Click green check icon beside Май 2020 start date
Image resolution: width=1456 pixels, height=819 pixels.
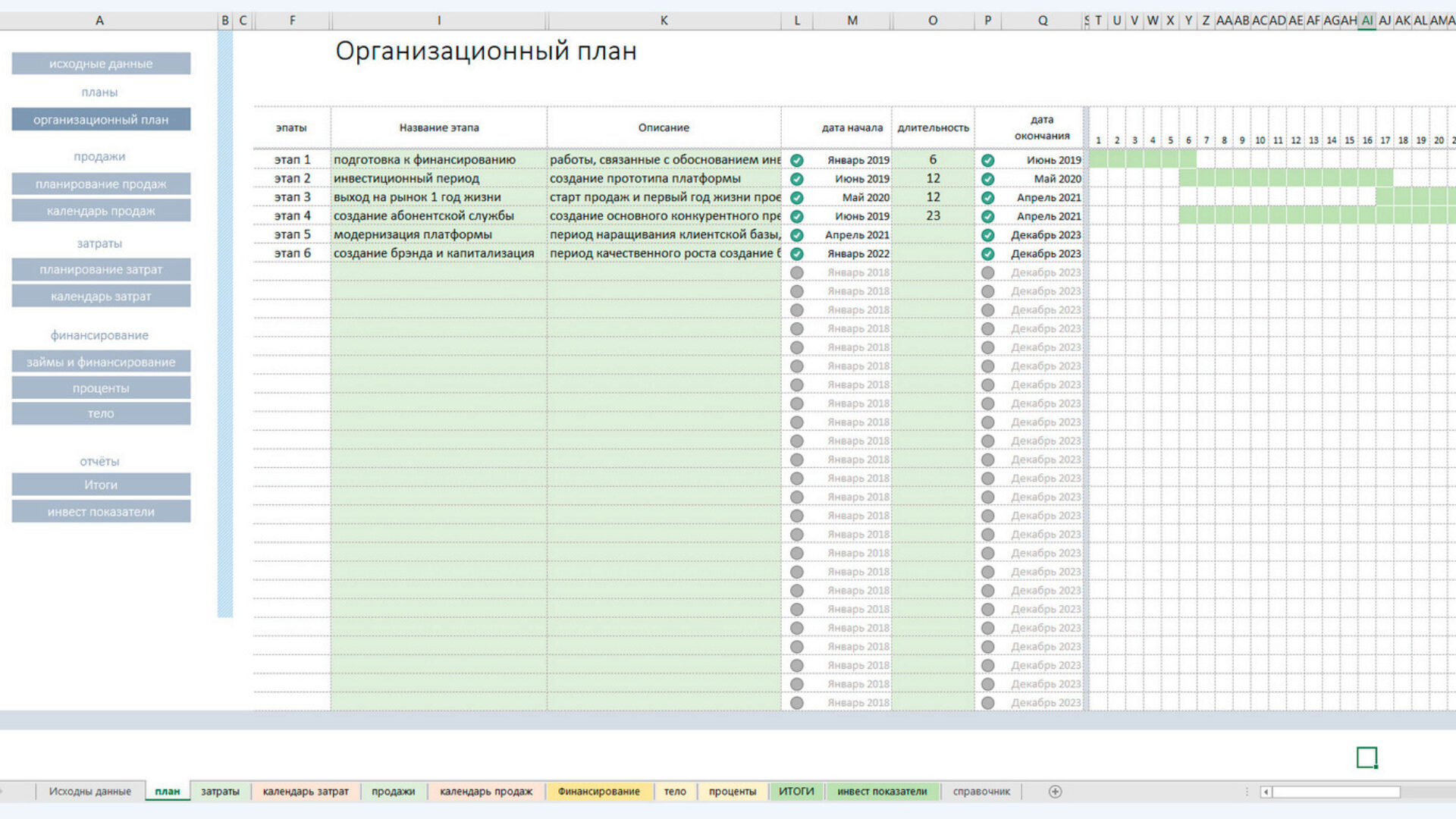tap(796, 197)
